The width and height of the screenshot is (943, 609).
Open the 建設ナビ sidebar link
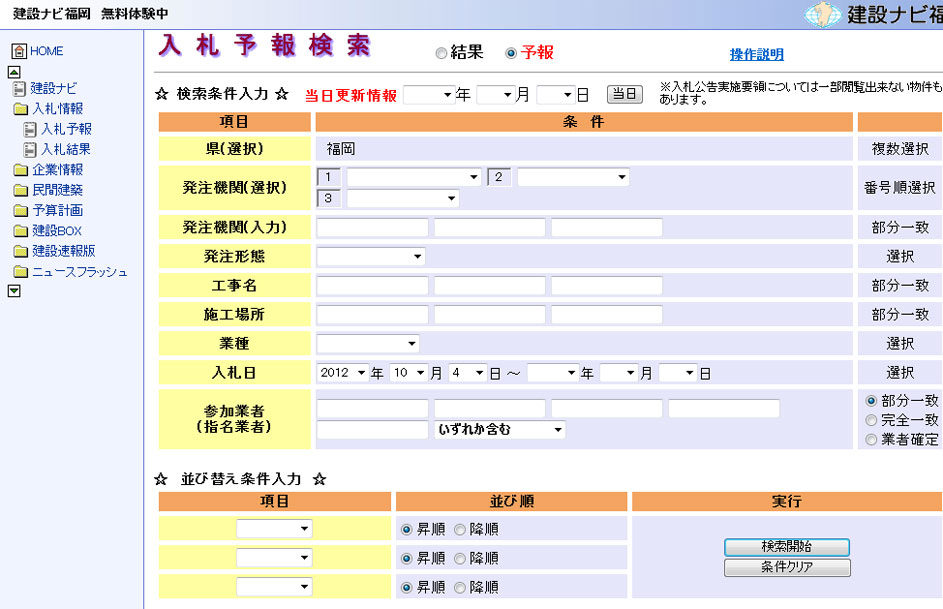click(x=54, y=89)
